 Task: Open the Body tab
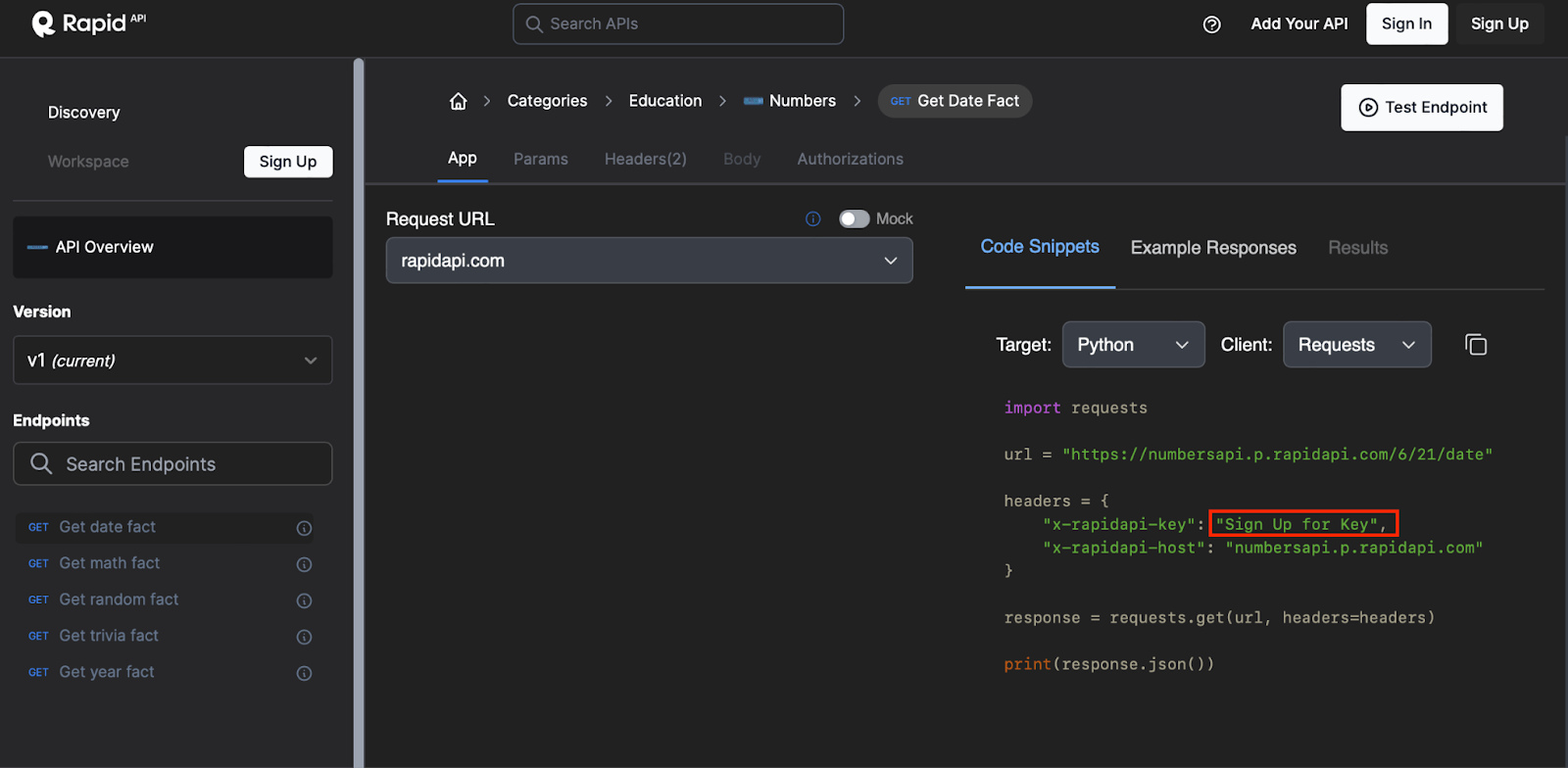(x=742, y=159)
